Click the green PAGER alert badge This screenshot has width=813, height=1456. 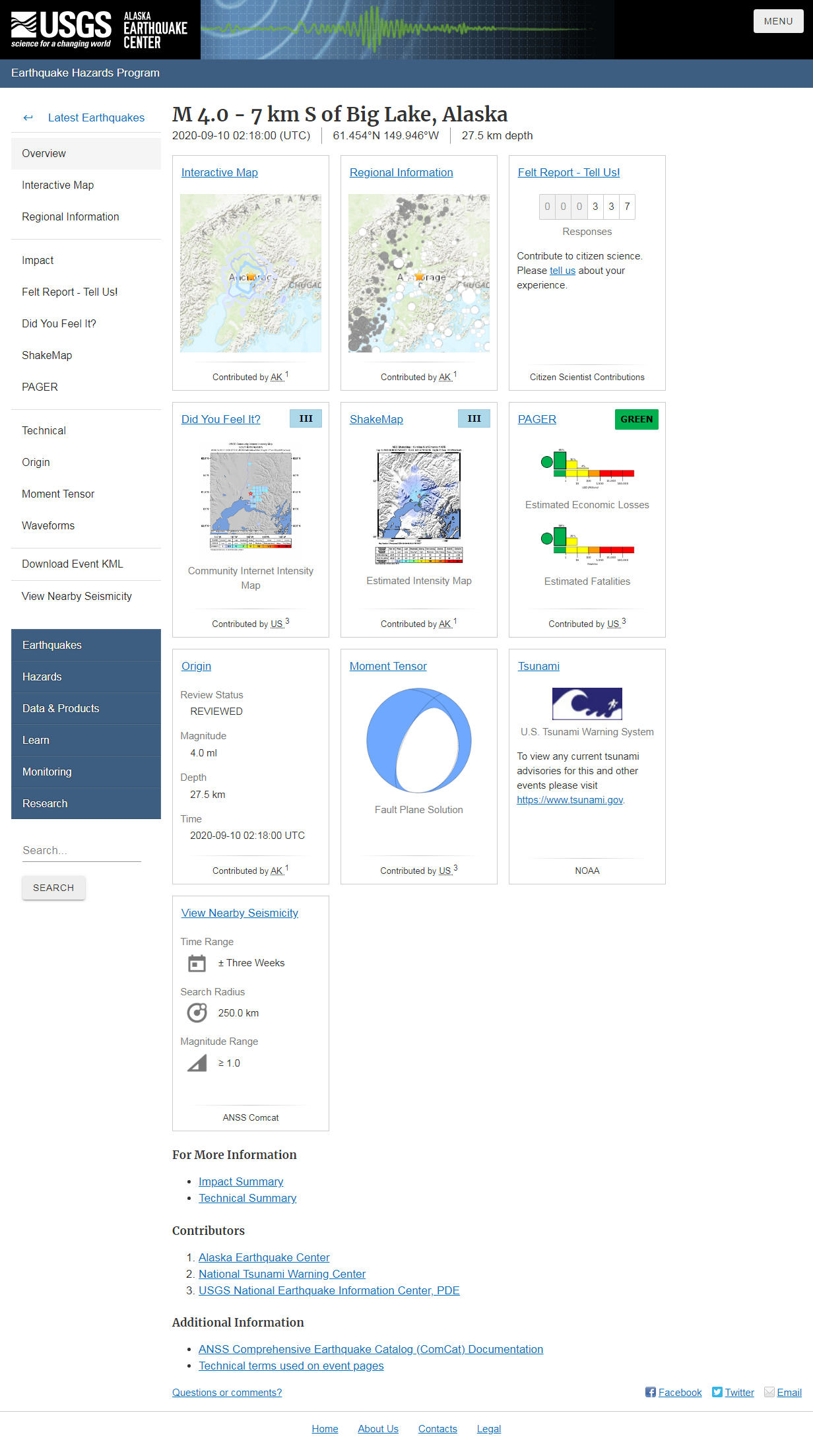(636, 419)
